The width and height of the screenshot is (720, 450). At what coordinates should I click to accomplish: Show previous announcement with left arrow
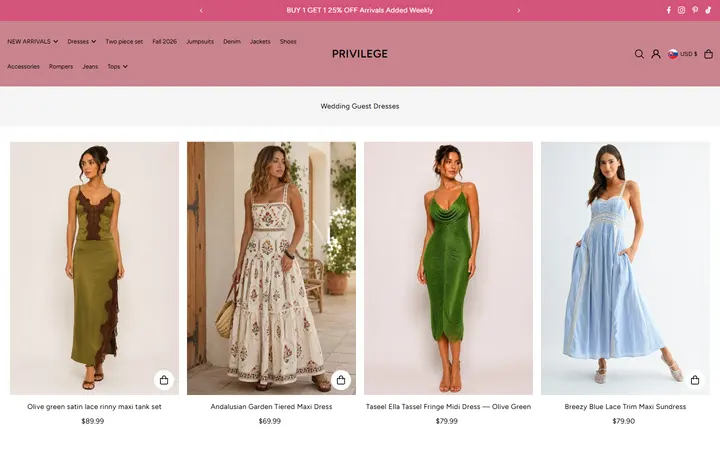point(201,11)
